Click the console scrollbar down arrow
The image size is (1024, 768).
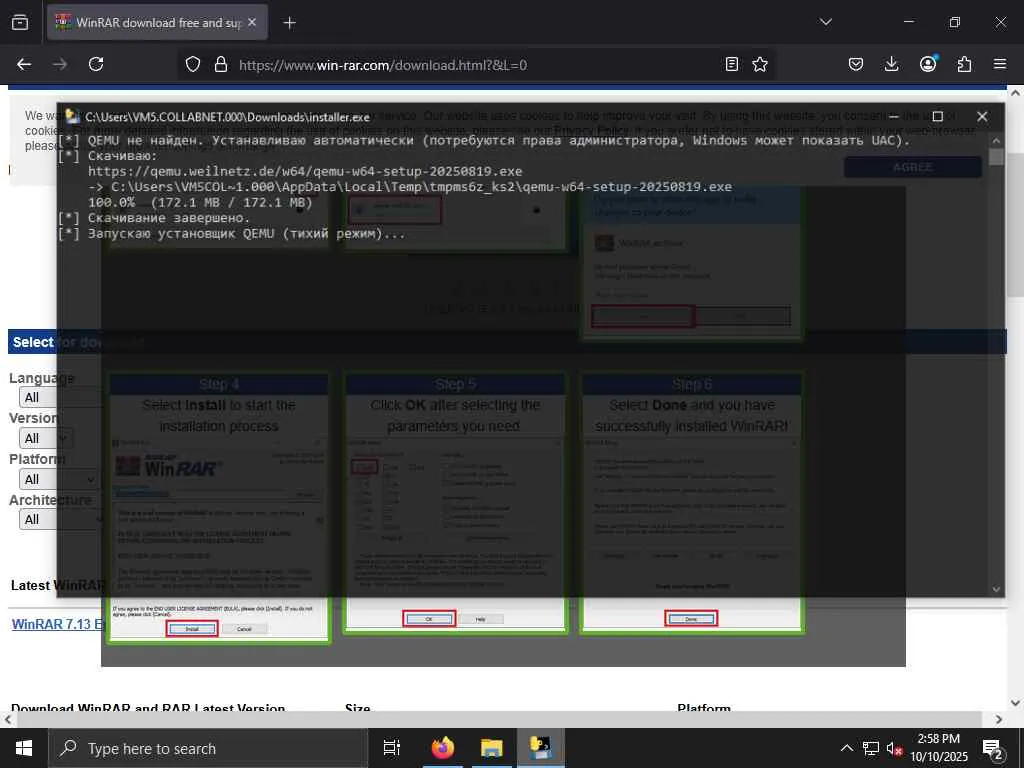pyautogui.click(x=996, y=588)
